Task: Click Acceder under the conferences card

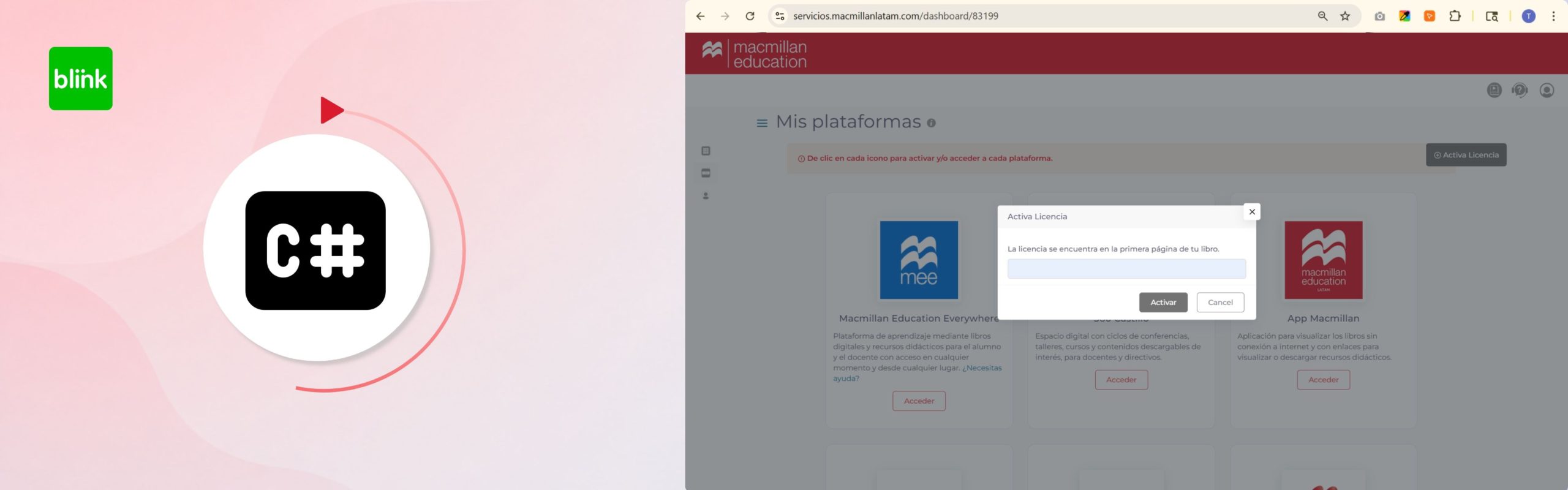Action: [x=1121, y=380]
